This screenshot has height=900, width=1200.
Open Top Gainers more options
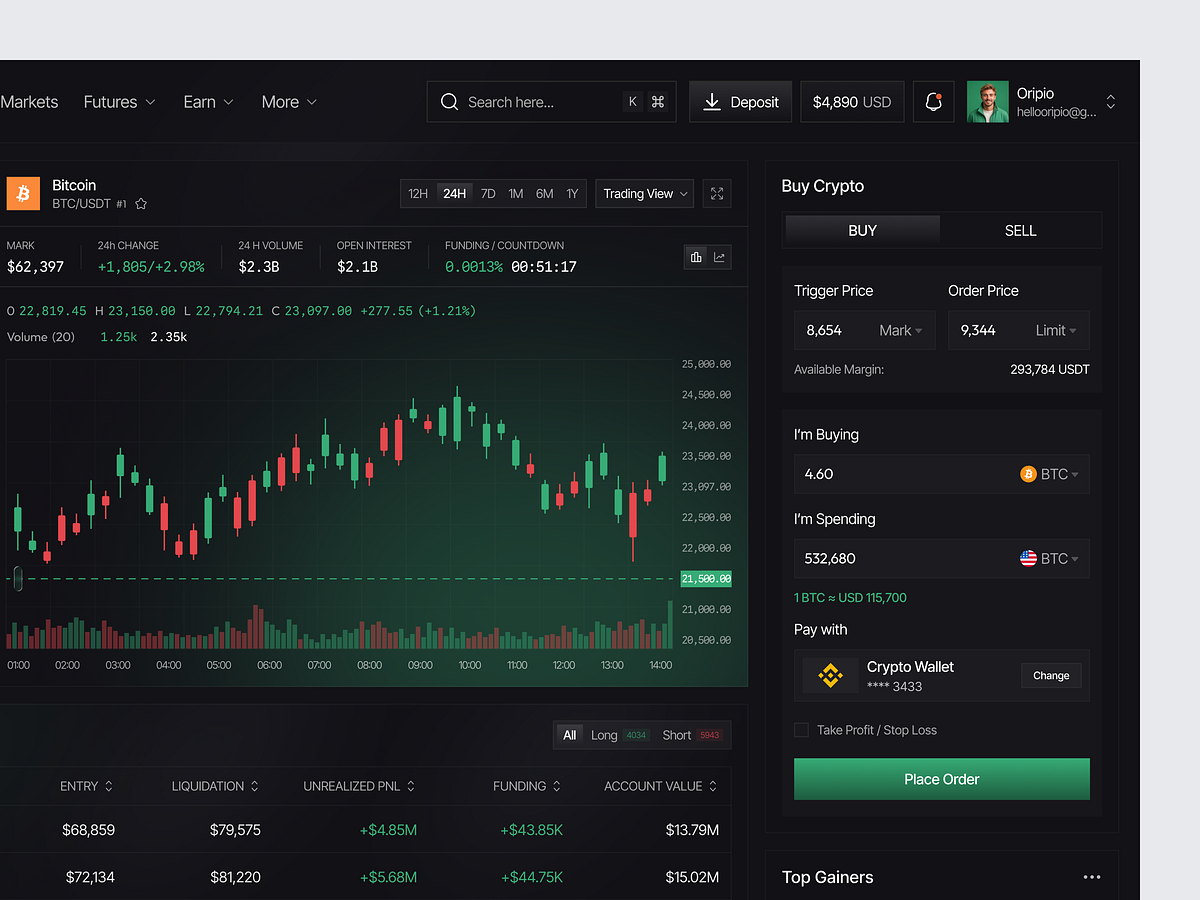[x=1092, y=877]
